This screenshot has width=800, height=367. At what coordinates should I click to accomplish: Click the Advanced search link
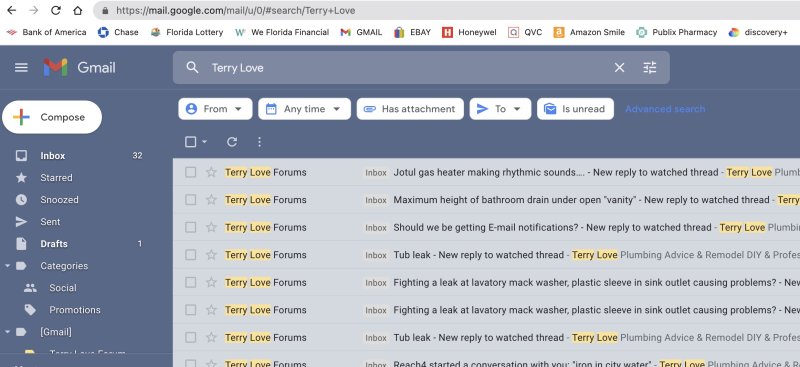(x=665, y=109)
